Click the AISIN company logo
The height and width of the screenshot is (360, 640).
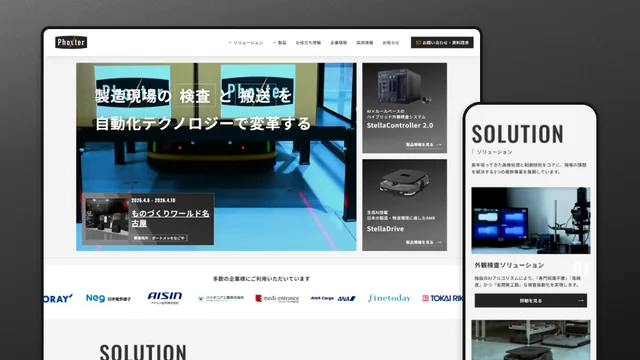point(165,298)
